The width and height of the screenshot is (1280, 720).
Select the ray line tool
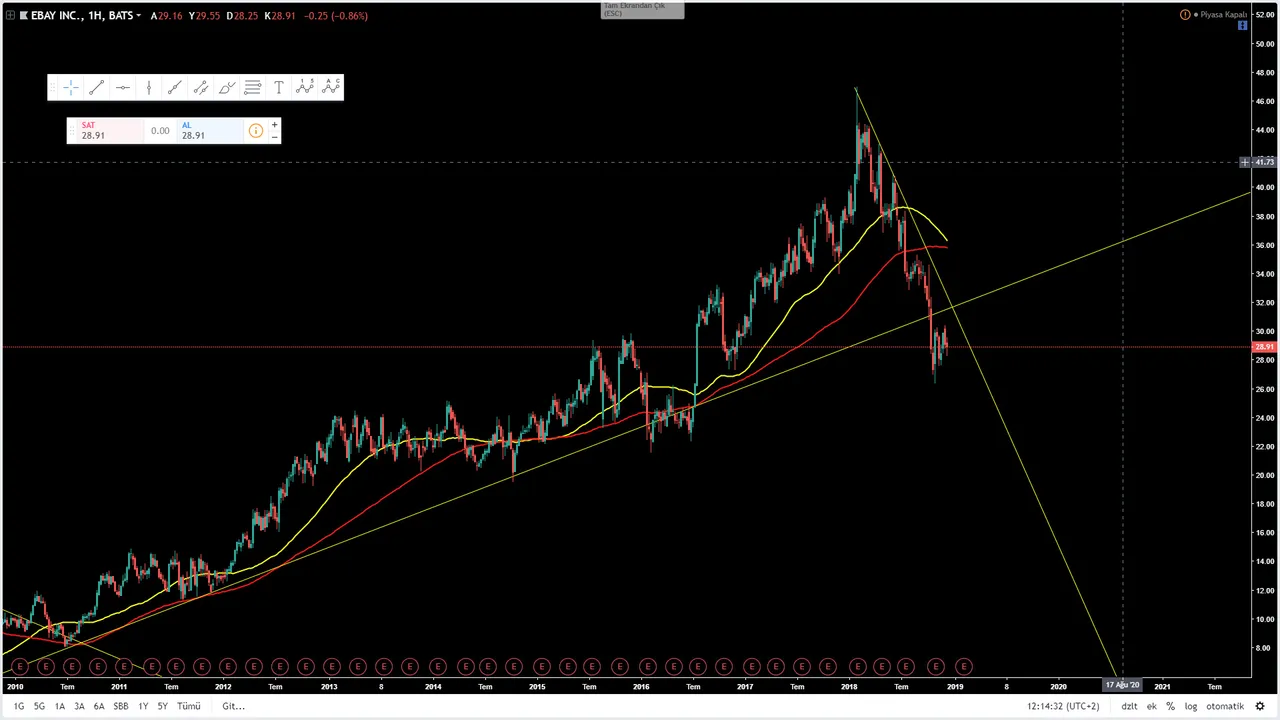pyautogui.click(x=175, y=88)
